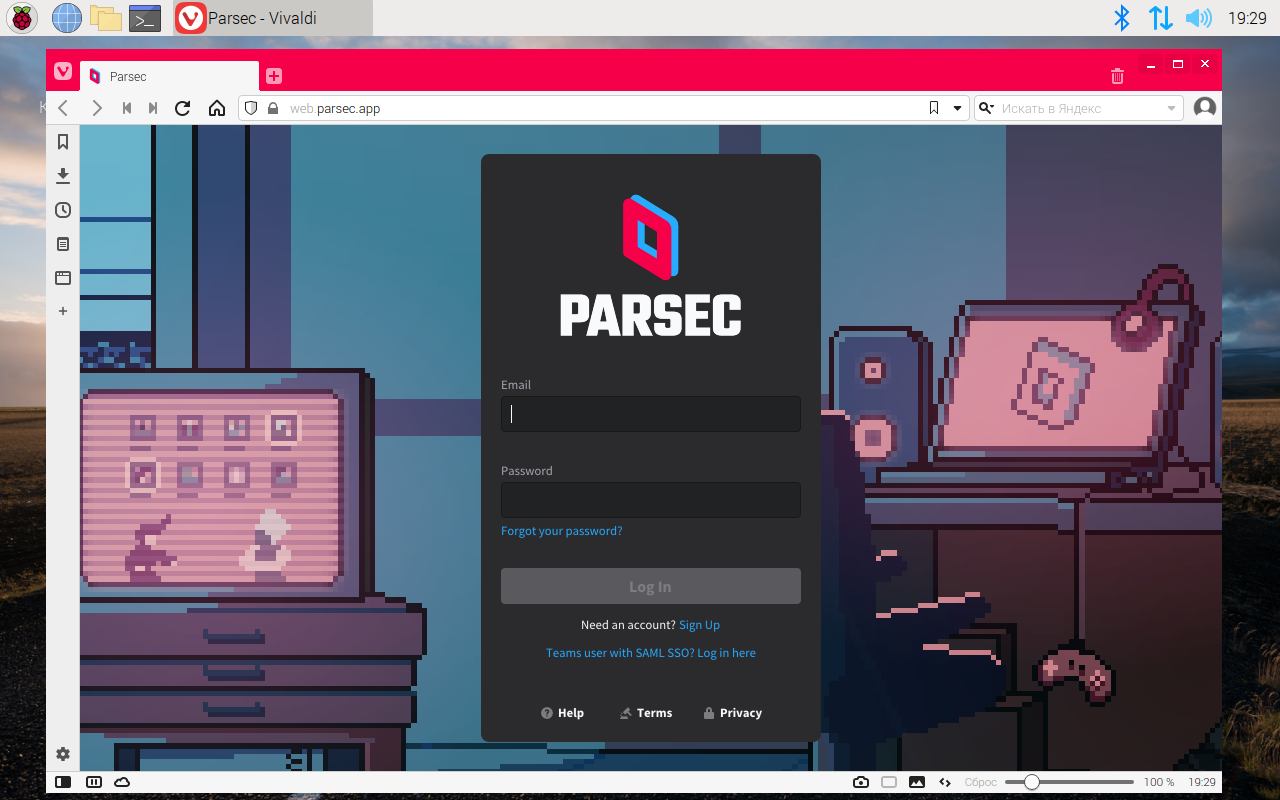Reload the current page

point(182,108)
